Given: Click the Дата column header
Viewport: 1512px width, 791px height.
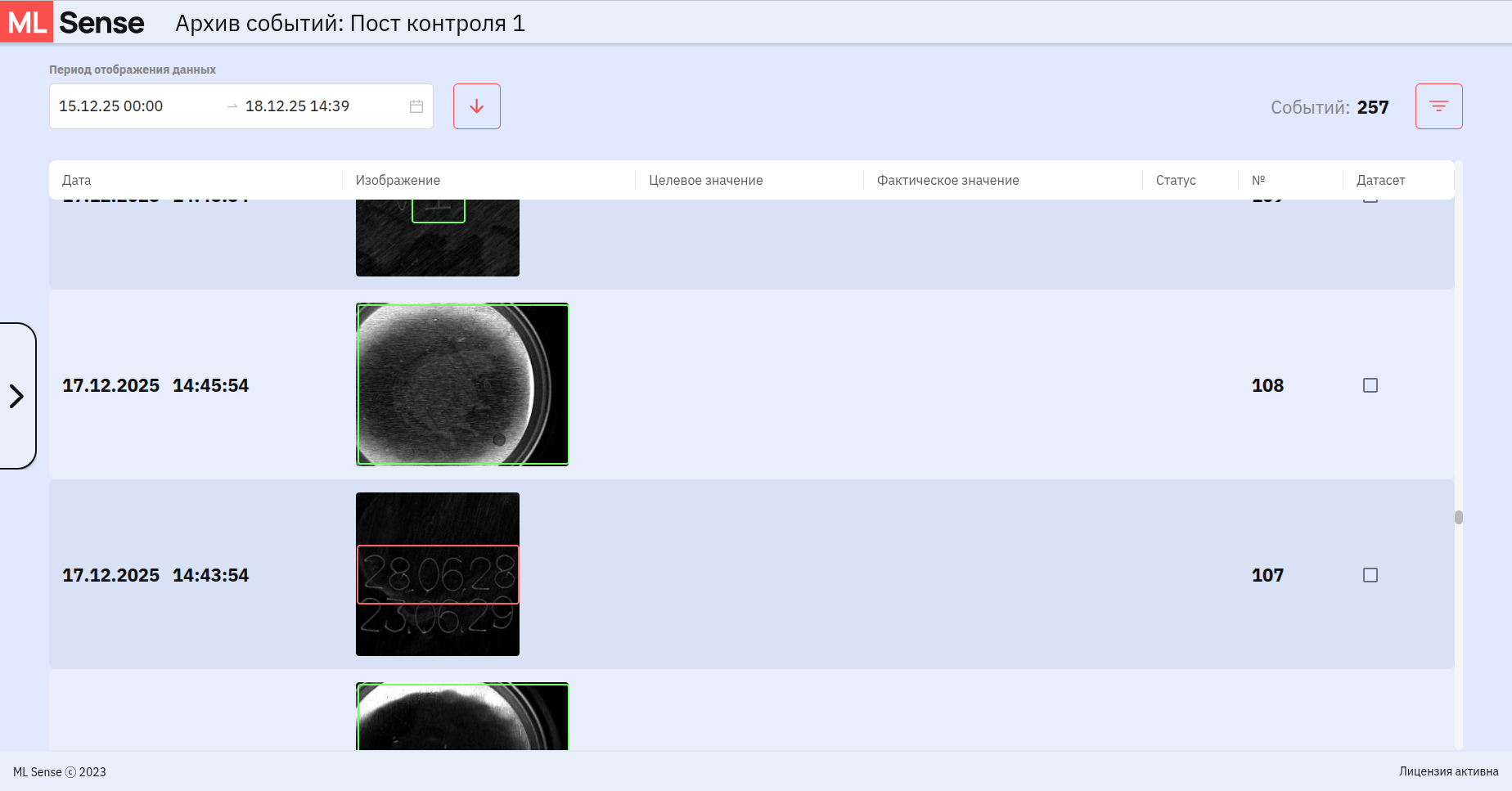Looking at the screenshot, I should click(x=77, y=180).
